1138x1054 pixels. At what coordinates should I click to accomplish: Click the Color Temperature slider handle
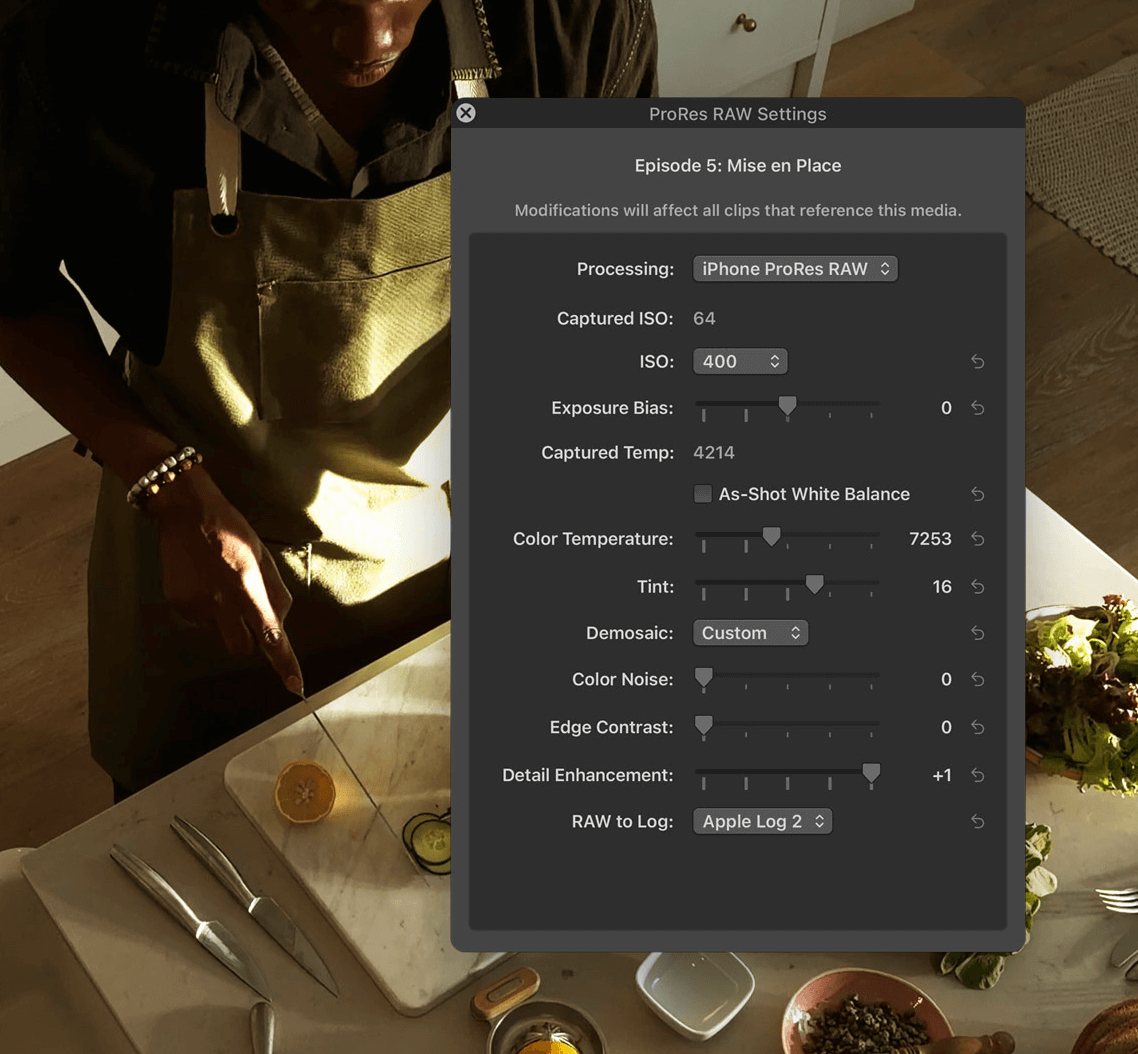tap(771, 537)
